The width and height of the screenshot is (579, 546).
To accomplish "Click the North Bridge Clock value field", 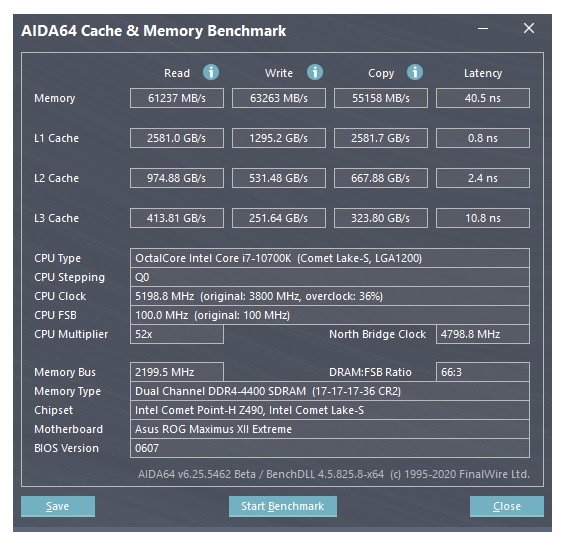I will [483, 334].
